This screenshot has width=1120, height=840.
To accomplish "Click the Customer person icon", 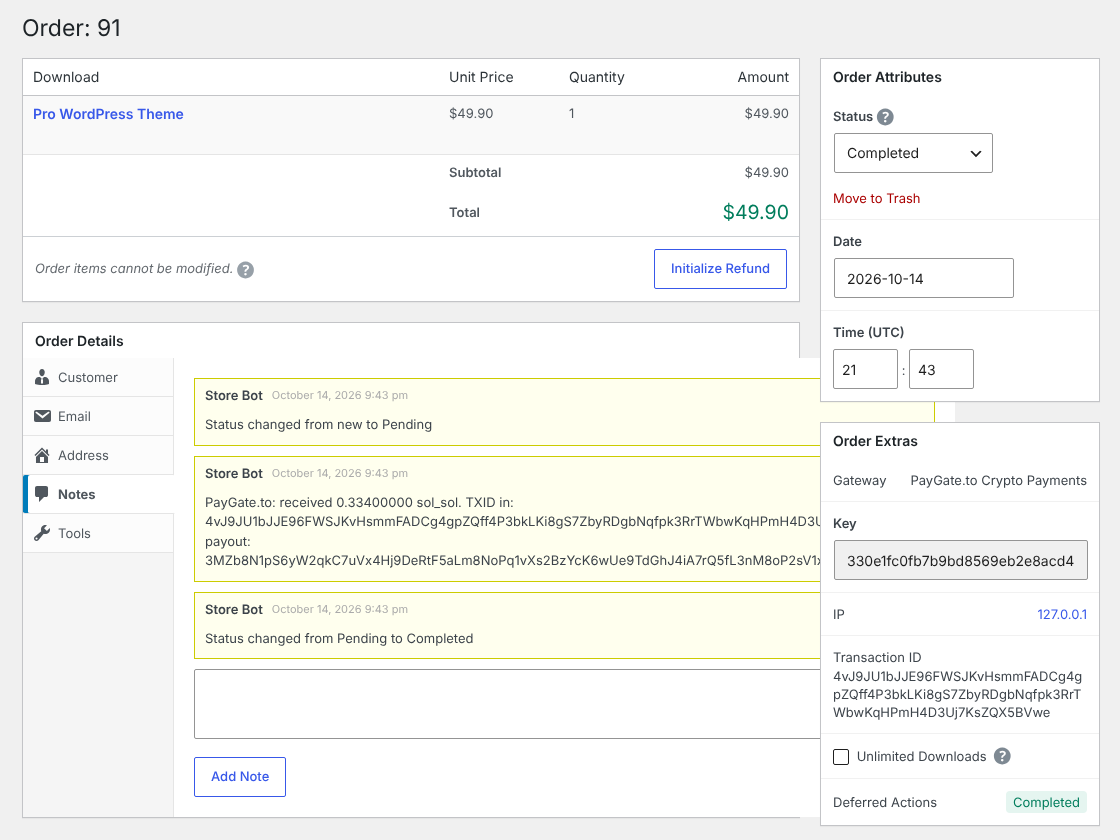I will tap(42, 377).
